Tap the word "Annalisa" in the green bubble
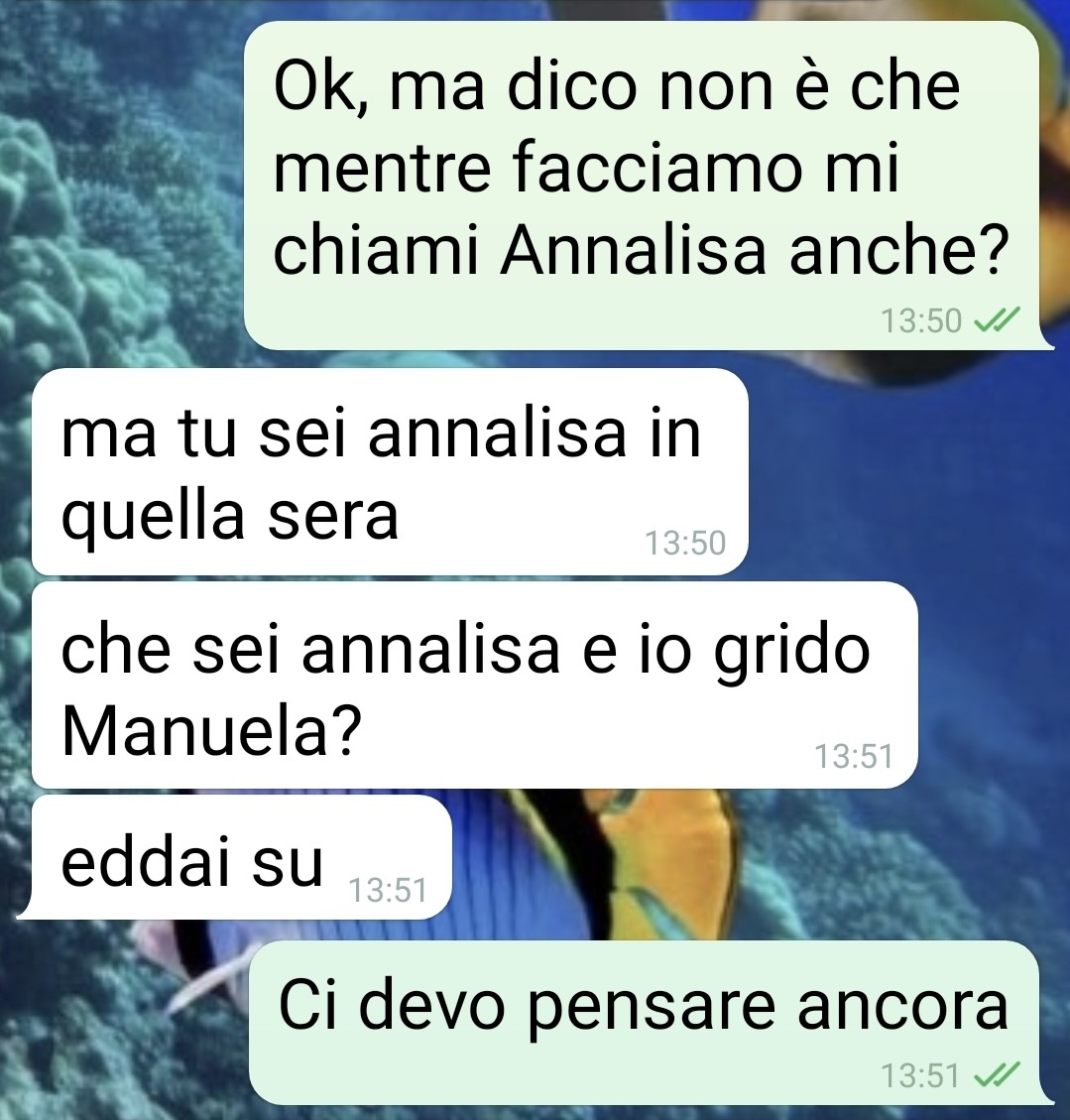 click(633, 251)
